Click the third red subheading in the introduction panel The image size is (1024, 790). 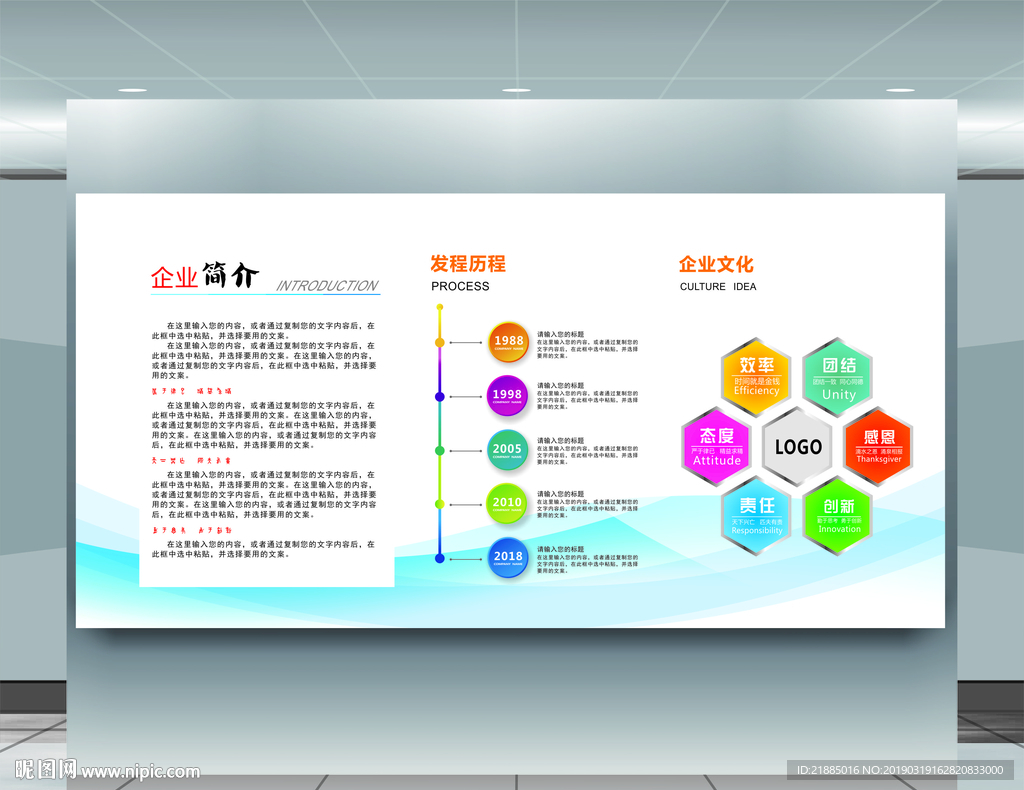pos(191,530)
